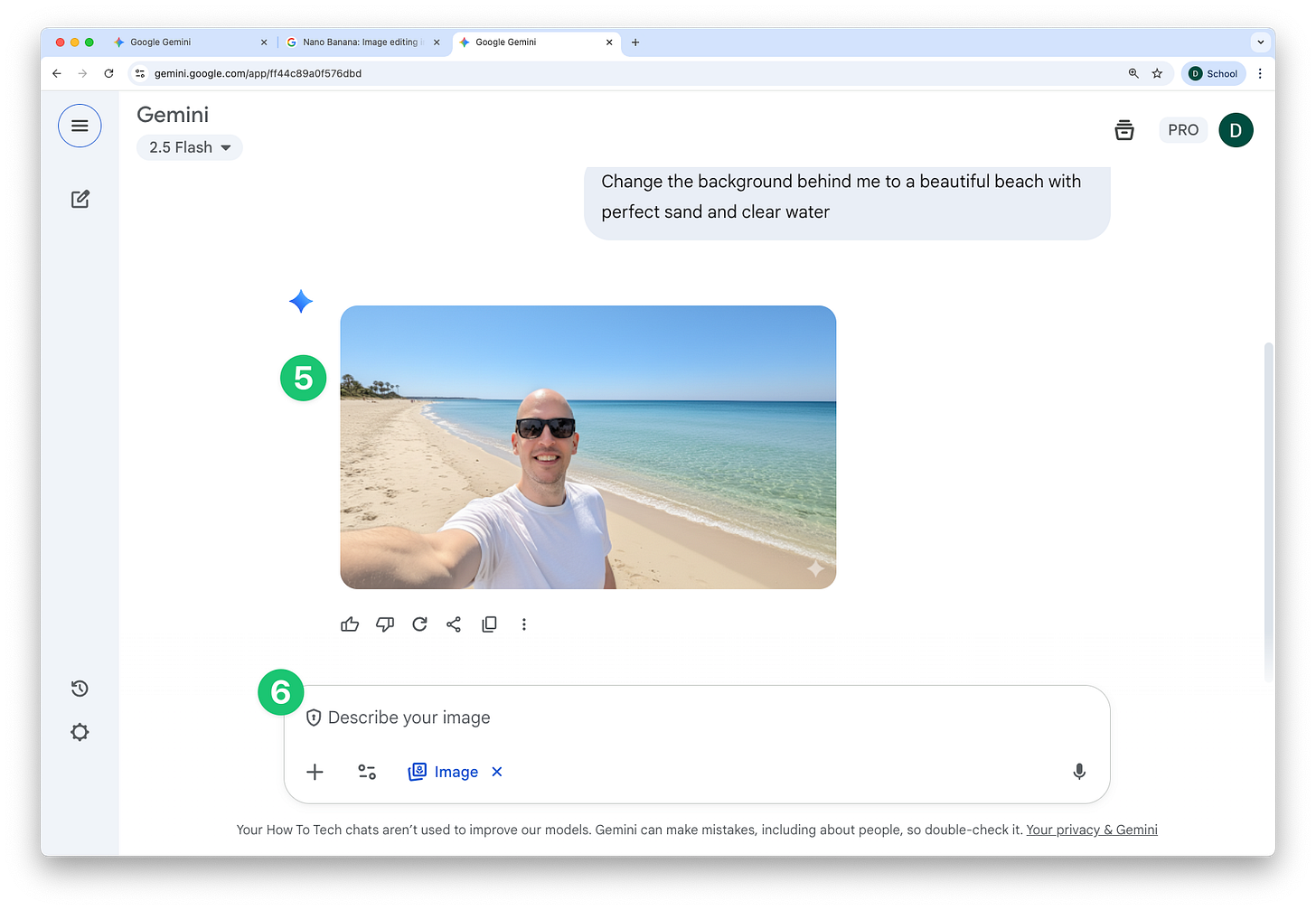Screen dimensions: 1316x910
Task: Add files with the plus button
Action: [x=315, y=772]
